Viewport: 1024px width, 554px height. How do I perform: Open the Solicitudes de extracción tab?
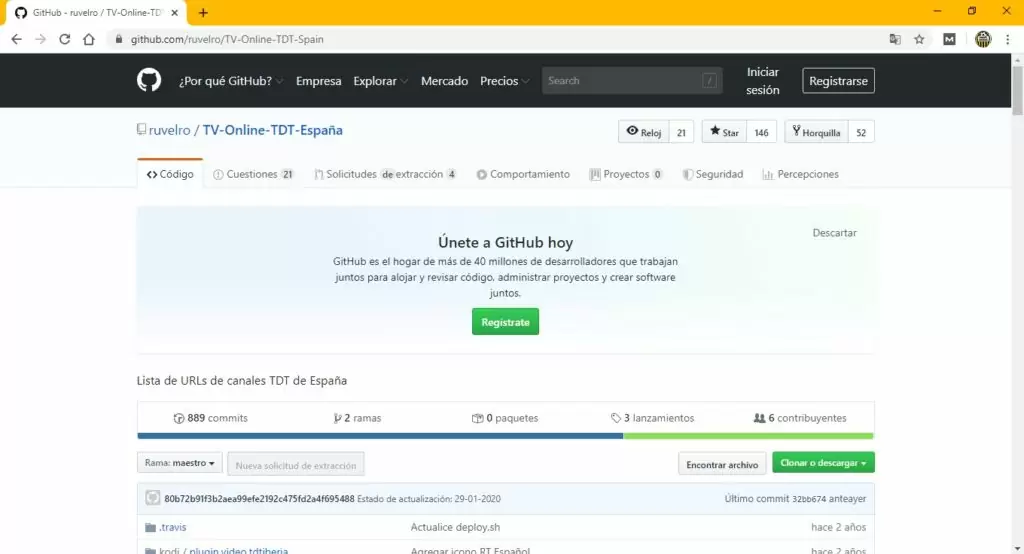[x=385, y=174]
